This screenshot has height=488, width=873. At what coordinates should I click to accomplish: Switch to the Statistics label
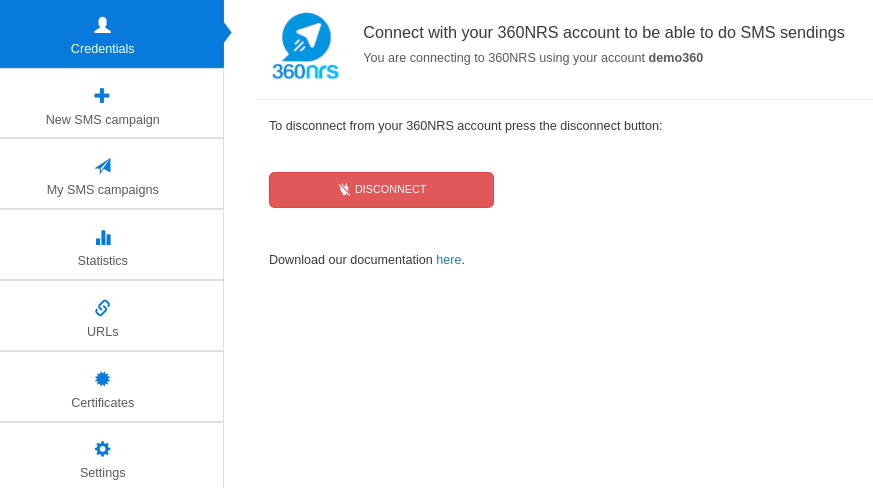point(102,261)
